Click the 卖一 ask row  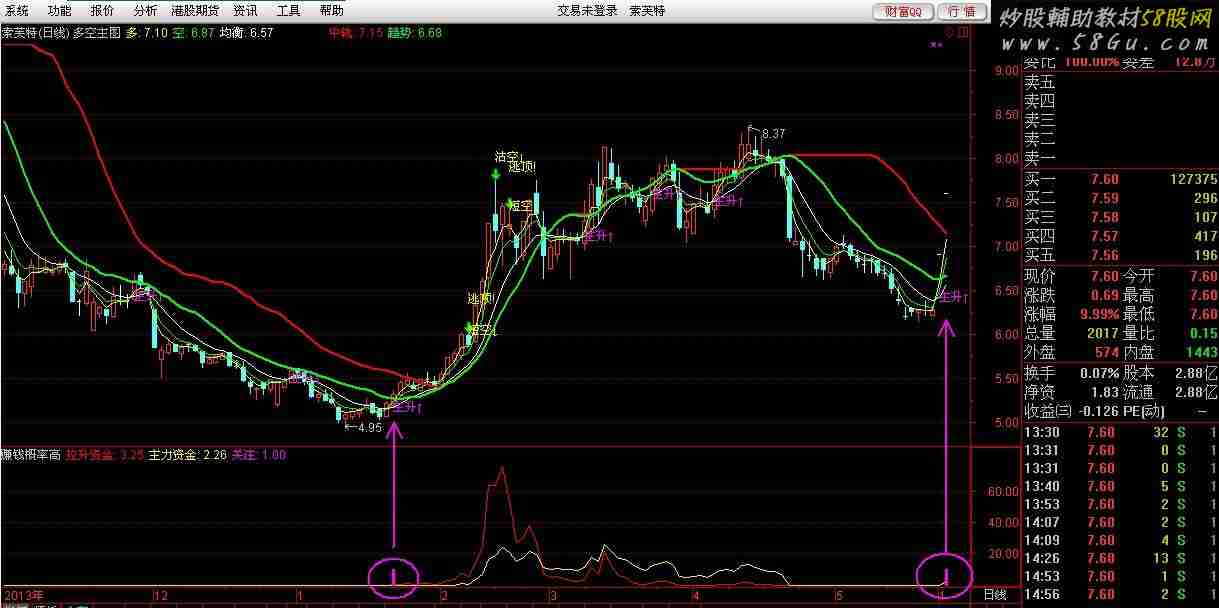click(1120, 158)
